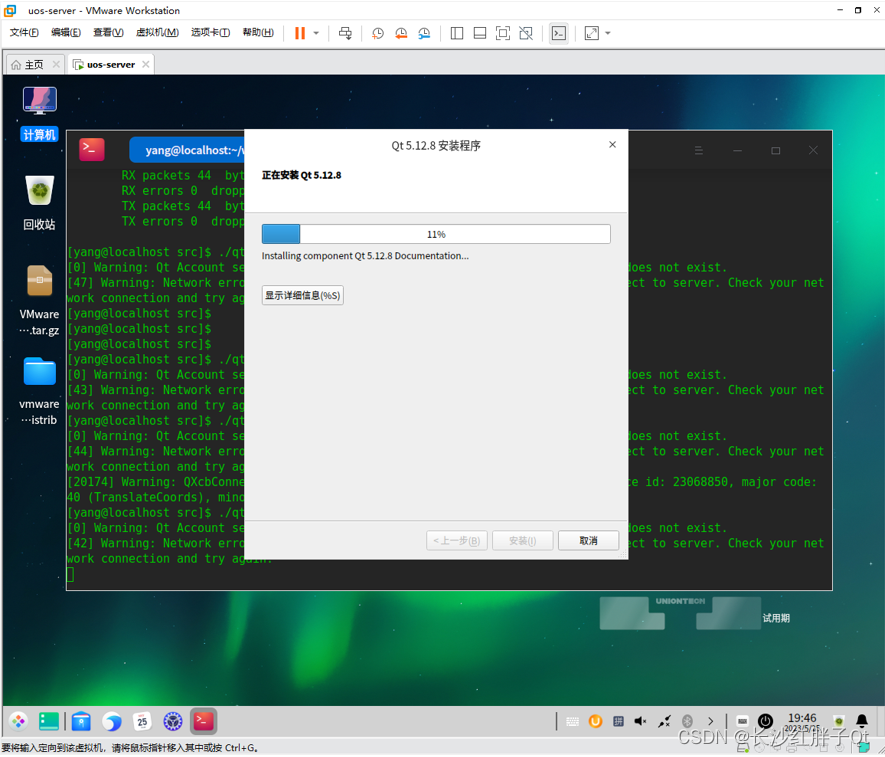Click the 取消 button in installer
Screen dimensions: 885x757
click(x=588, y=541)
